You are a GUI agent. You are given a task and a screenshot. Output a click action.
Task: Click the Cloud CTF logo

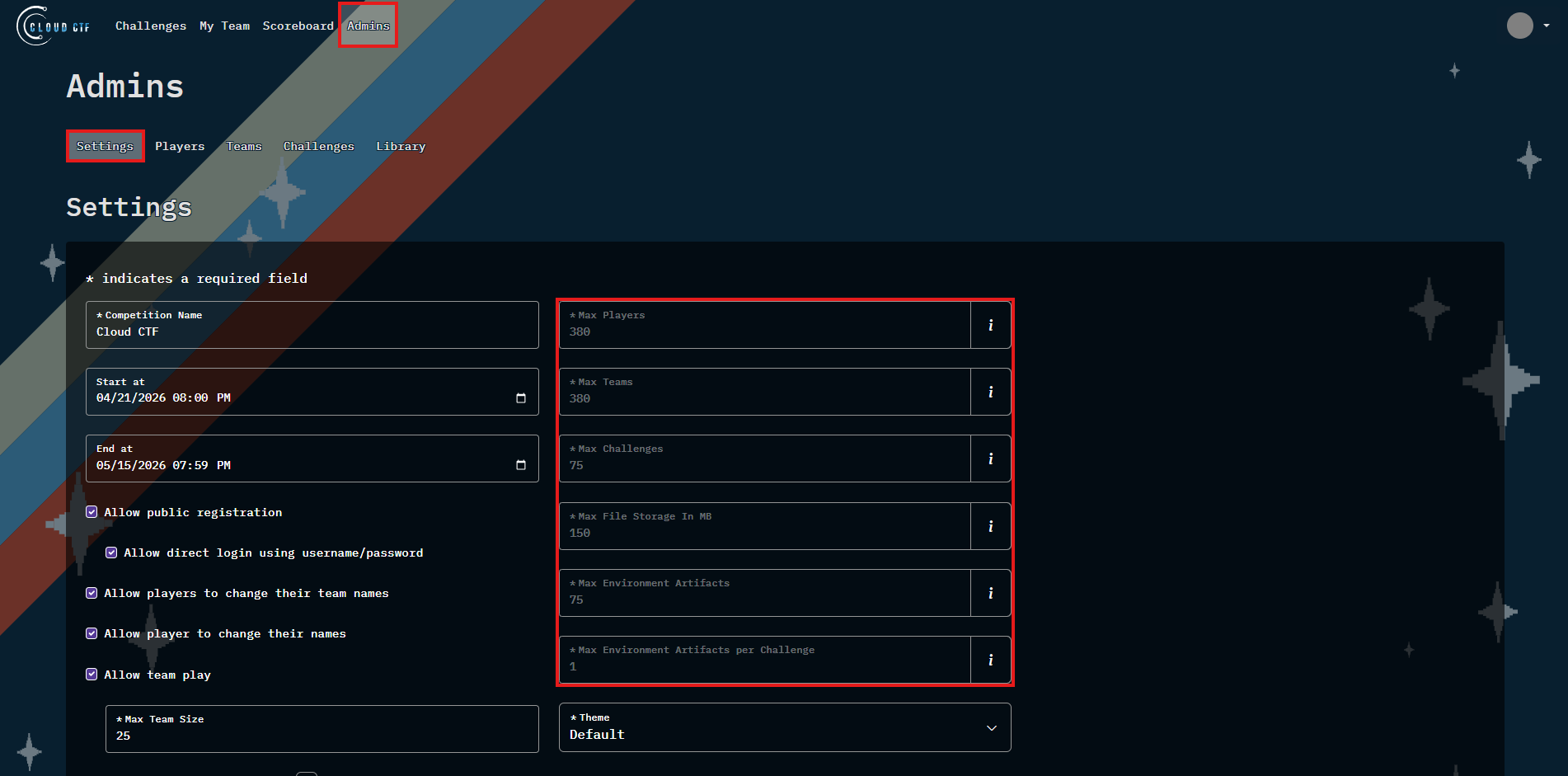coord(54,26)
